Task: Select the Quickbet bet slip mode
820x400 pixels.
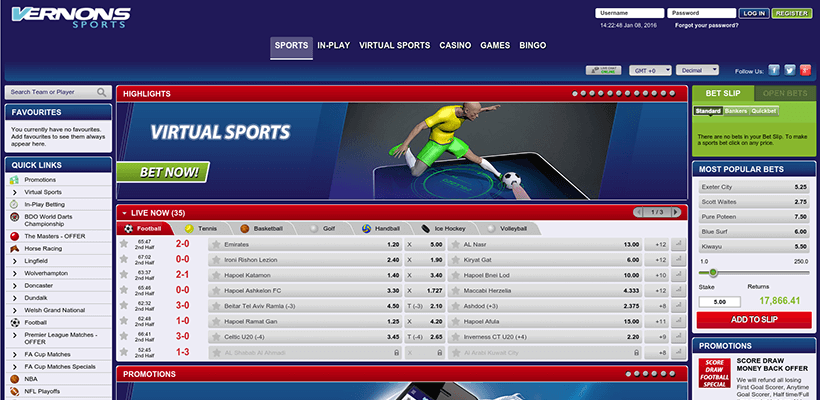Action: pos(764,111)
